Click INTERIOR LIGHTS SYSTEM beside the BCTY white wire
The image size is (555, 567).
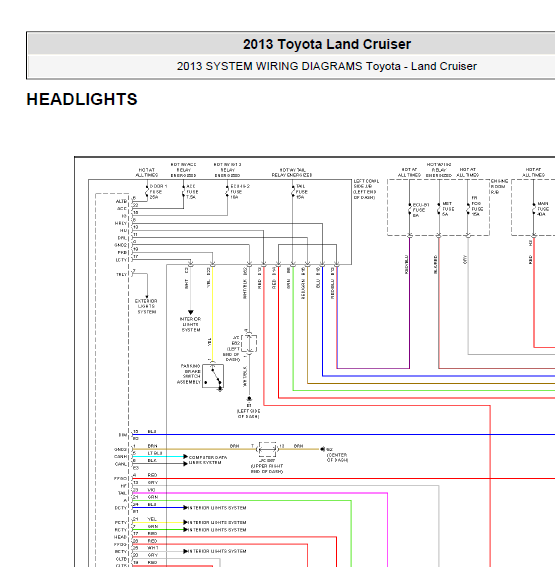click(217, 551)
